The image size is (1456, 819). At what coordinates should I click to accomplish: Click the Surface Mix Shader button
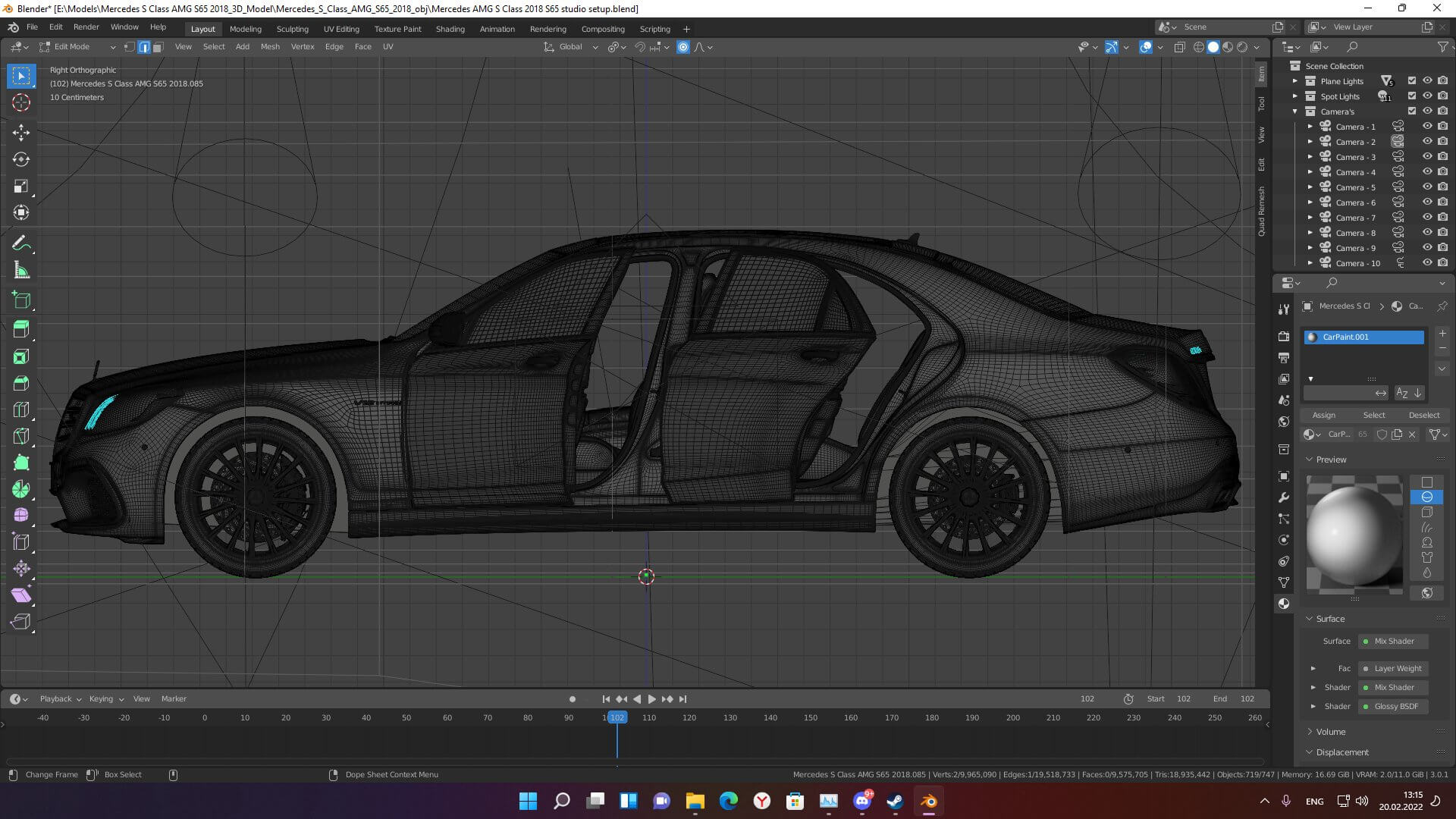tap(1394, 642)
